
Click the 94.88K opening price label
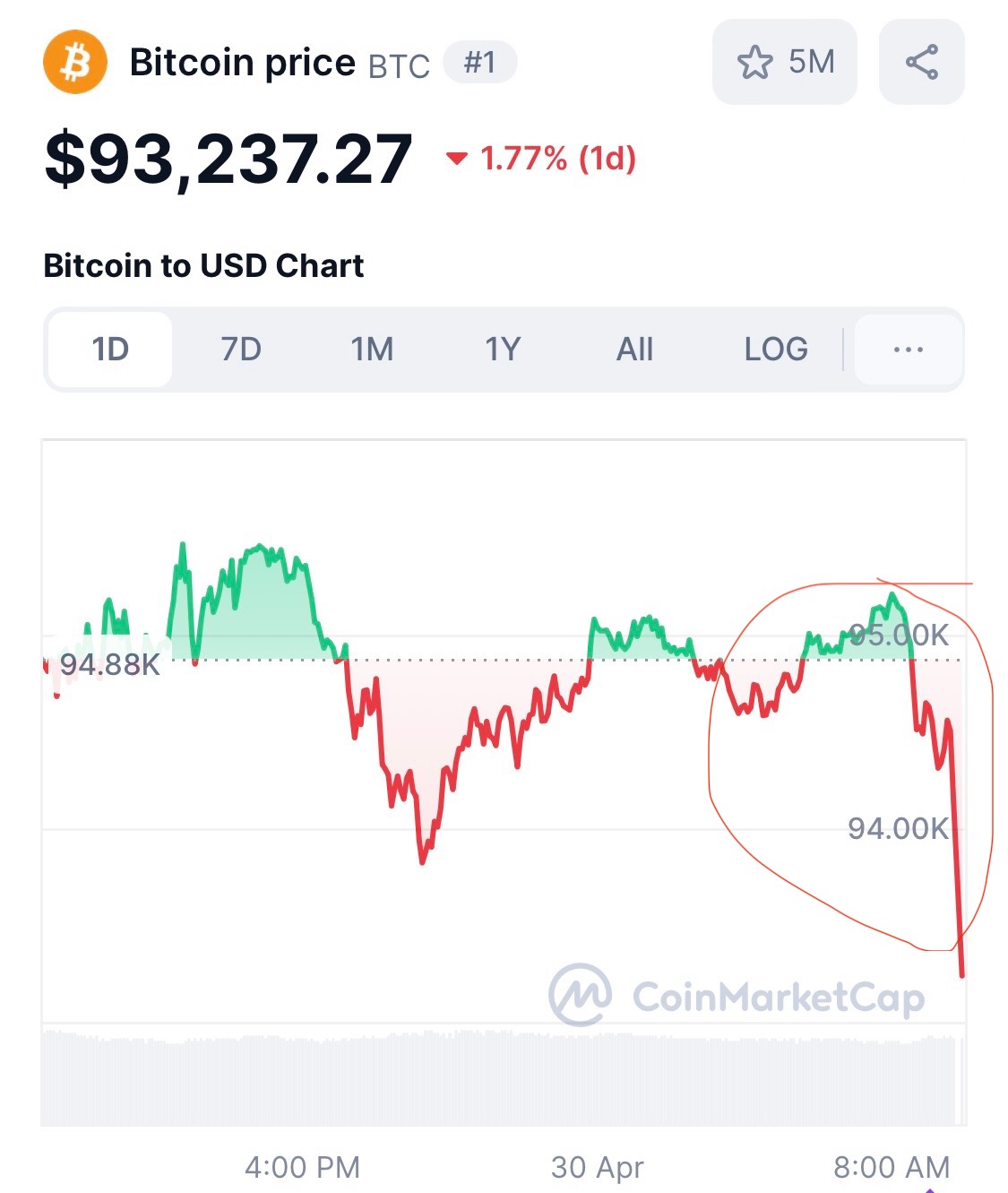(109, 665)
